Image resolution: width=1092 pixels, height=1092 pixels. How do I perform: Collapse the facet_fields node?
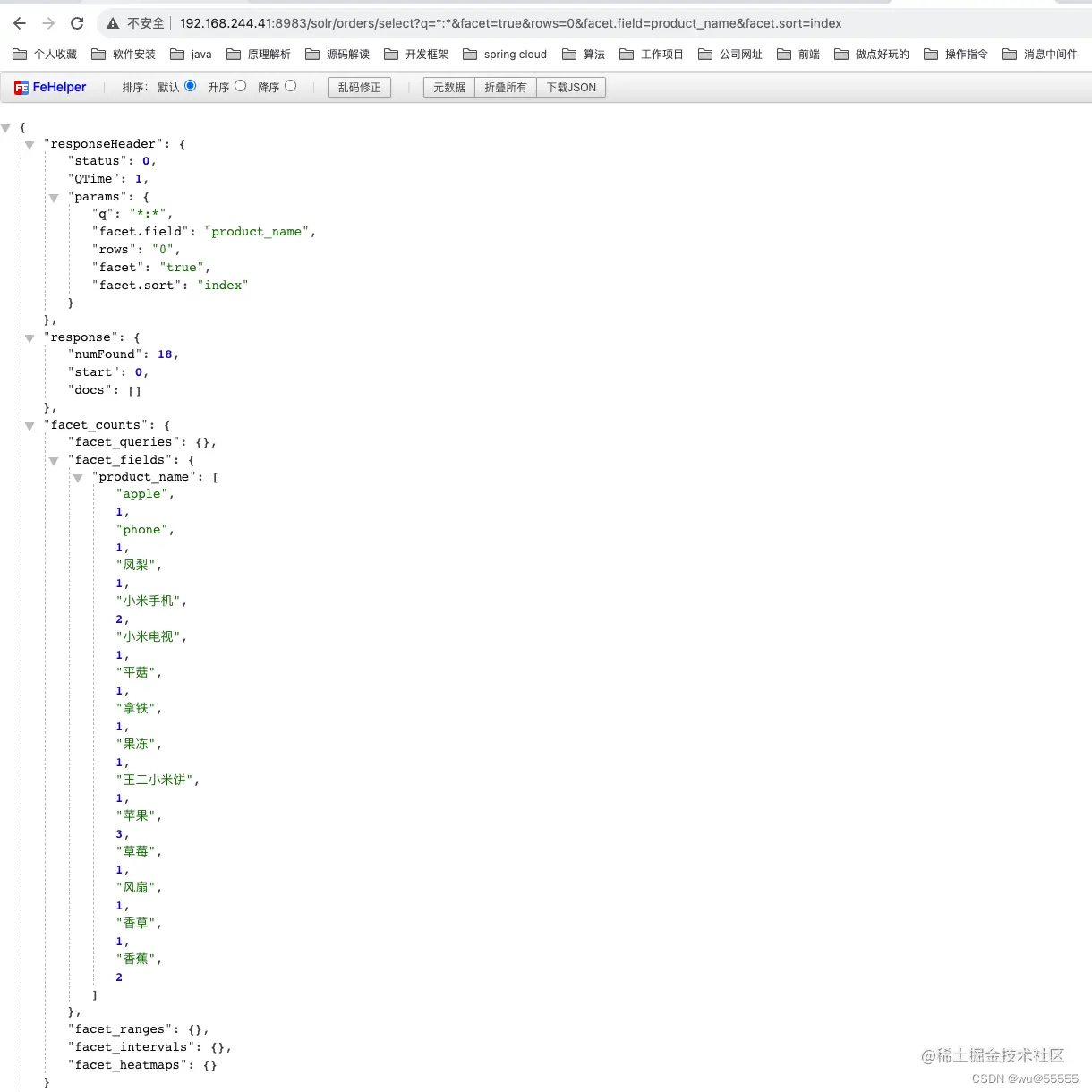pos(54,461)
